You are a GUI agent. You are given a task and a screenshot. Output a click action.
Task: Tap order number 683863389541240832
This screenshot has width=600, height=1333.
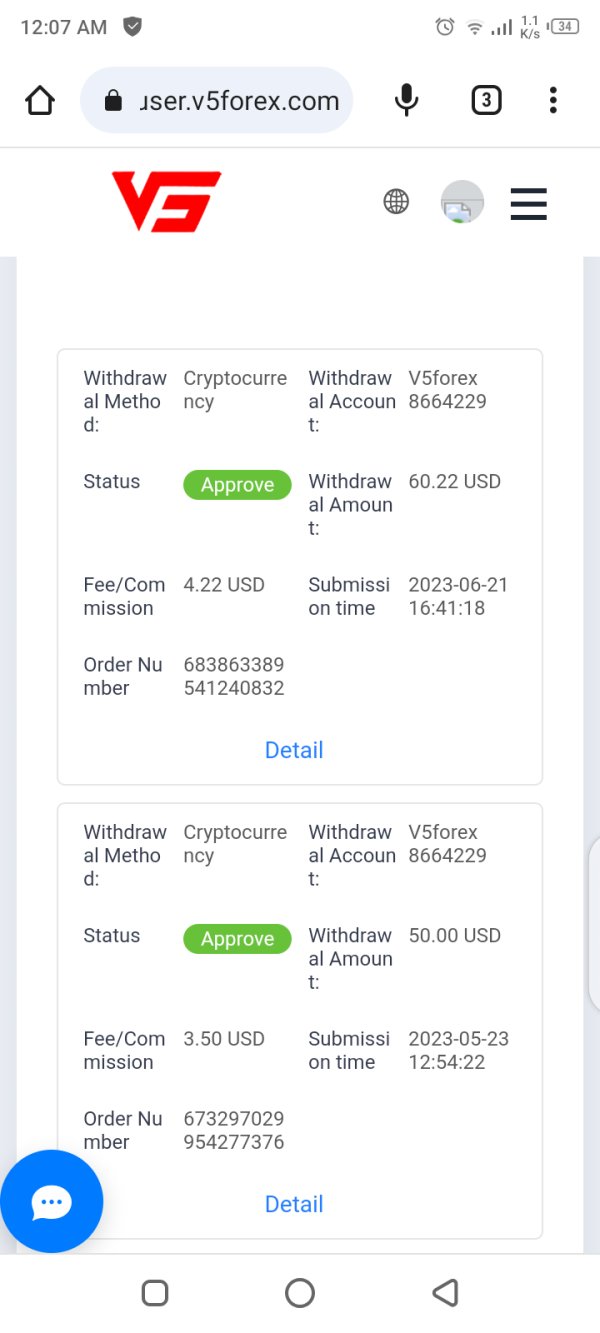(x=234, y=676)
